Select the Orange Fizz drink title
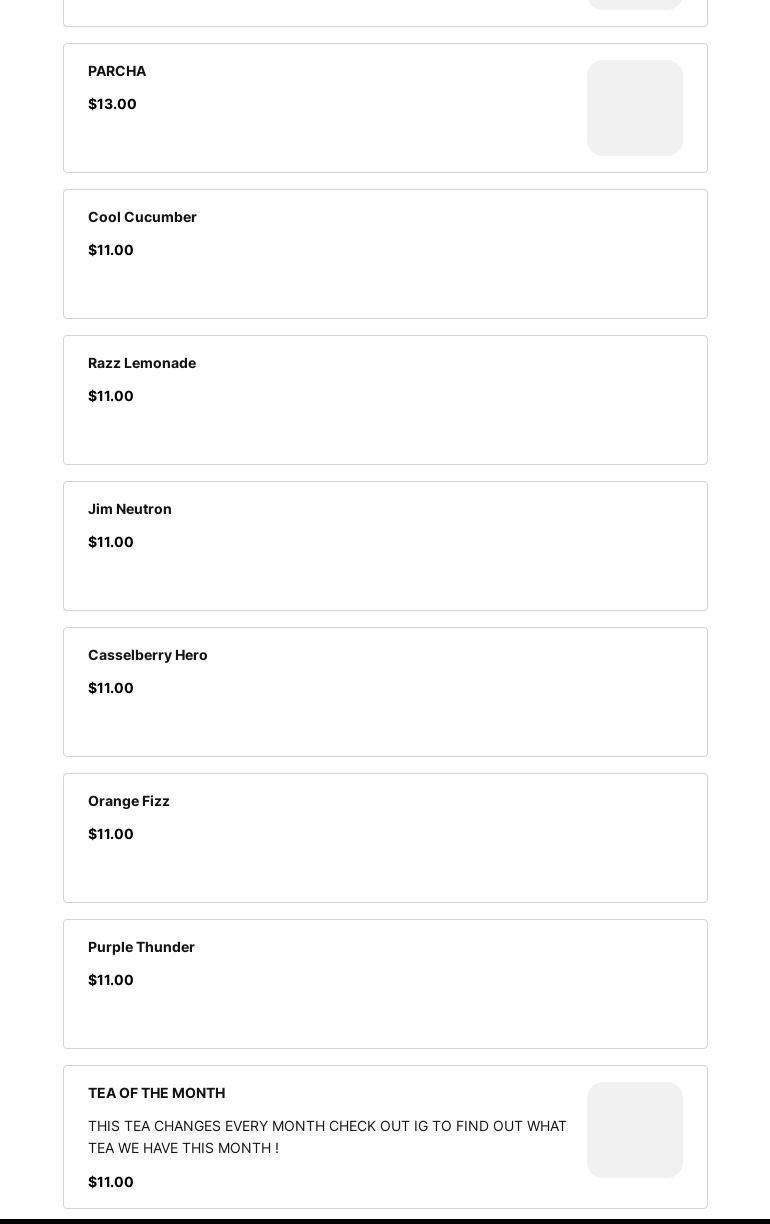 click(x=129, y=801)
